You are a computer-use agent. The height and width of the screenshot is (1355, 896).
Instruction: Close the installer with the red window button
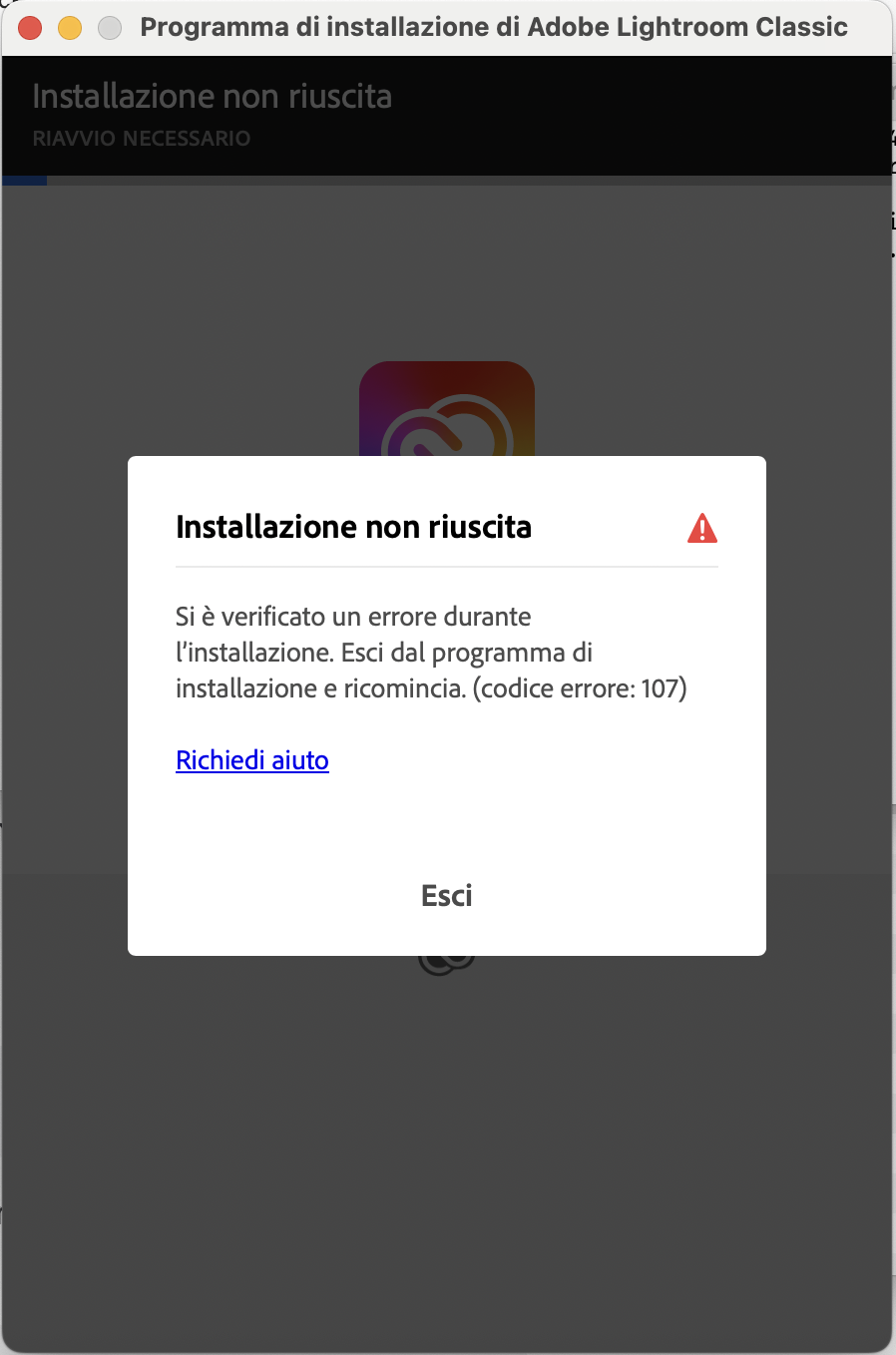tap(30, 28)
